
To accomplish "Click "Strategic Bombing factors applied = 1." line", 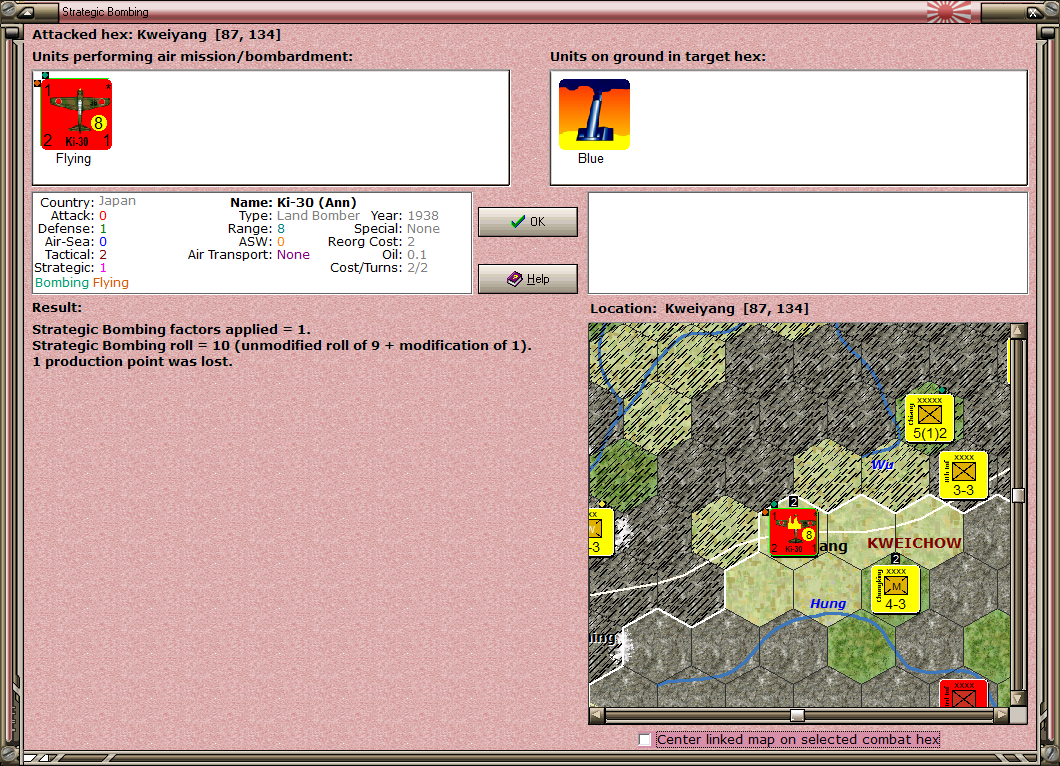I will [172, 329].
